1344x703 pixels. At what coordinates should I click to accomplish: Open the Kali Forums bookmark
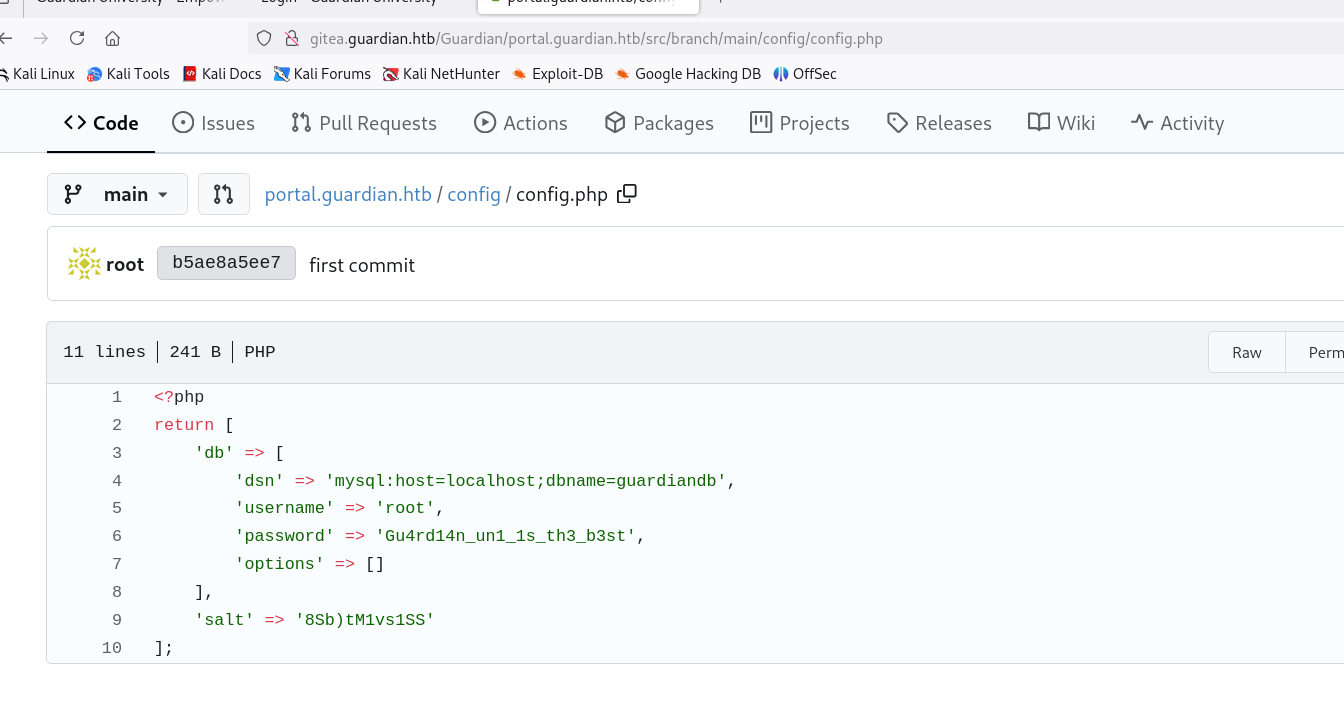[x=322, y=74]
